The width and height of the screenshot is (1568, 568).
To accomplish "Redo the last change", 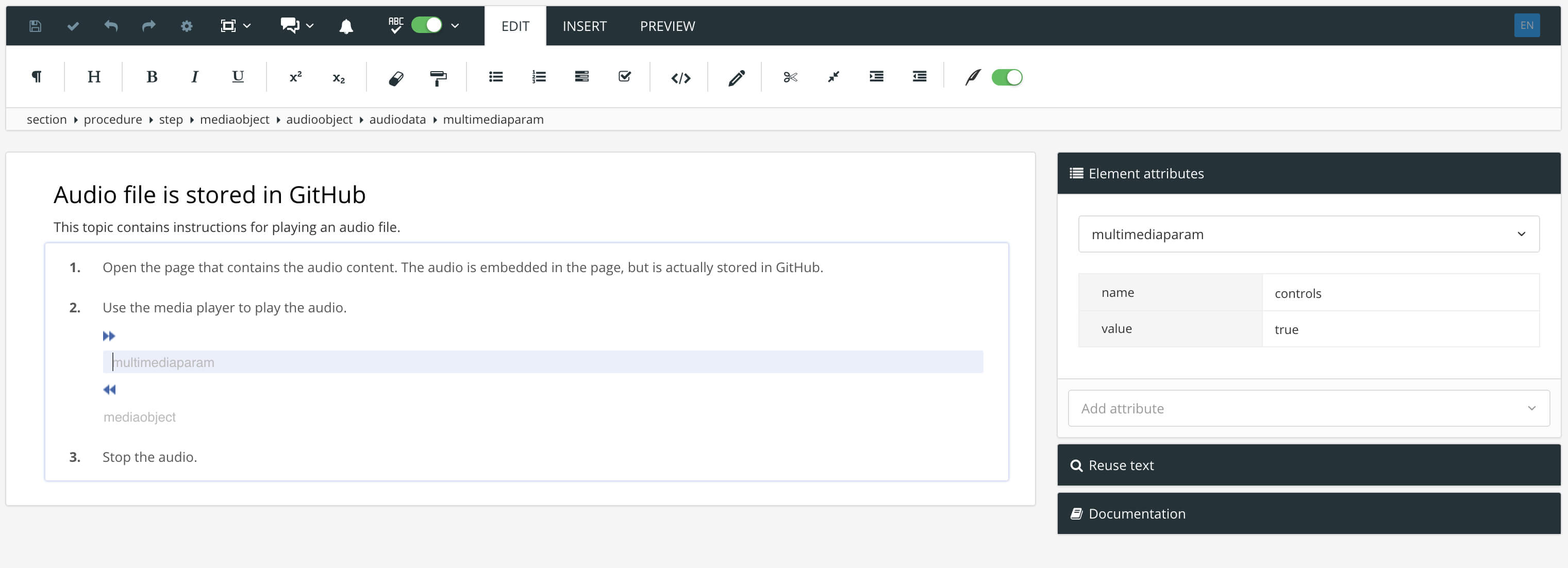I will pyautogui.click(x=148, y=26).
